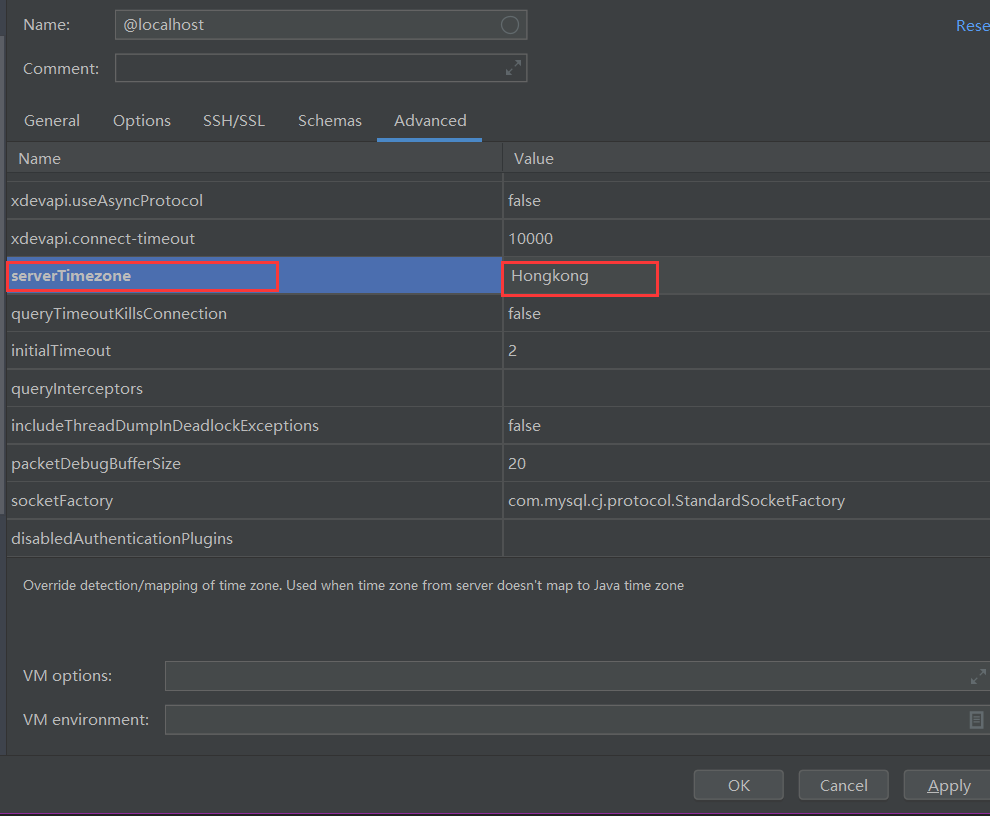Image resolution: width=990 pixels, height=816 pixels.
Task: Switch to the General tab
Action: [51, 120]
